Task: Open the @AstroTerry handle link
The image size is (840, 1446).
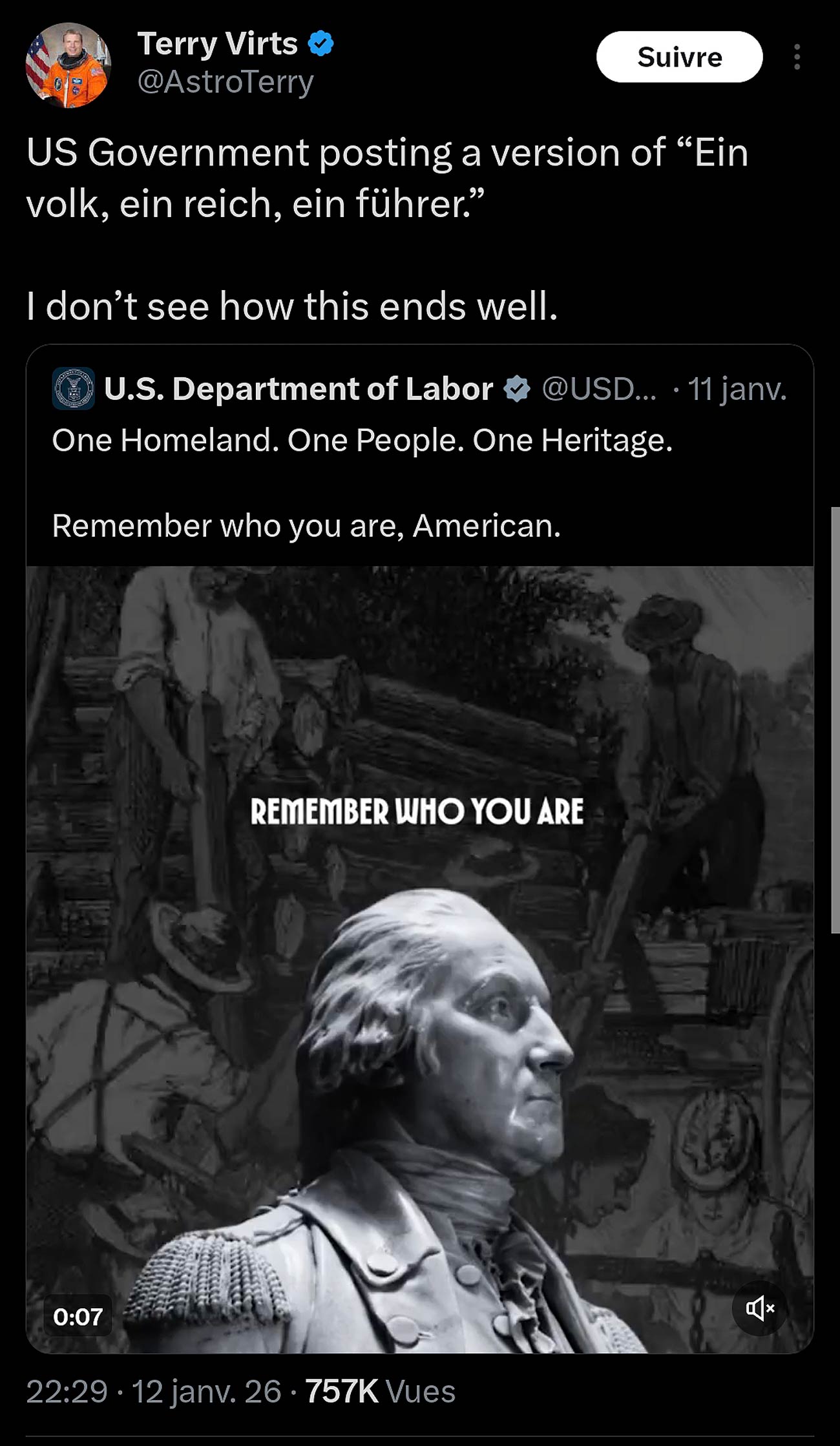Action: click(x=226, y=82)
